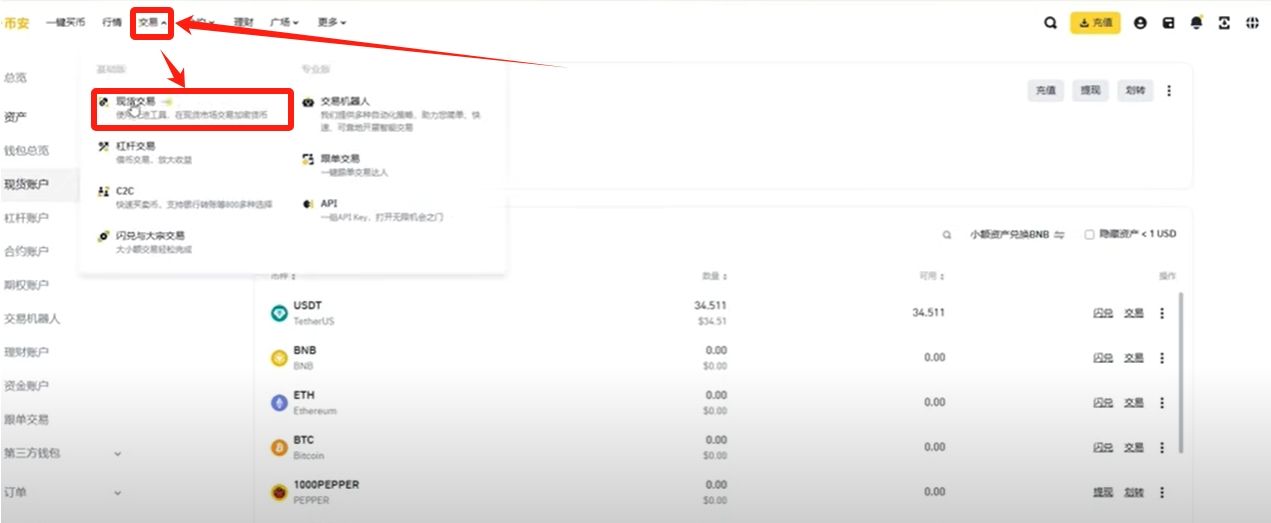Open the user profile icon
The image size is (1271, 523).
pyautogui.click(x=1140, y=23)
